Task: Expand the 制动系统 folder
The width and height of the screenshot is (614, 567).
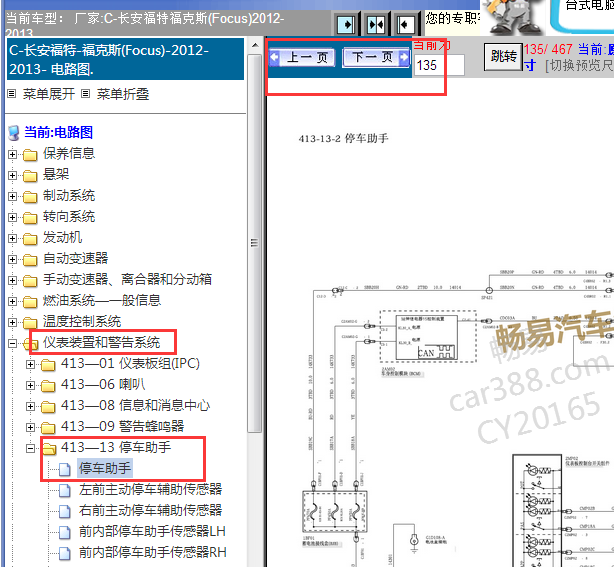Action: pyautogui.click(x=12, y=197)
